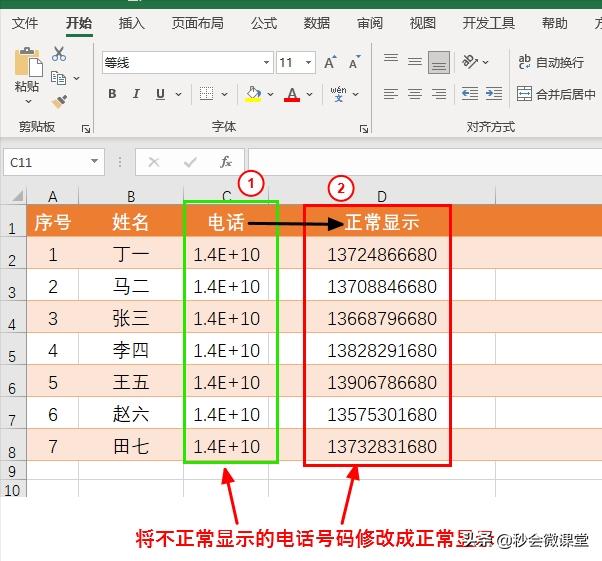This screenshot has width=602, height=561.
Task: Select cell with 13724866680
Action: click(x=382, y=253)
